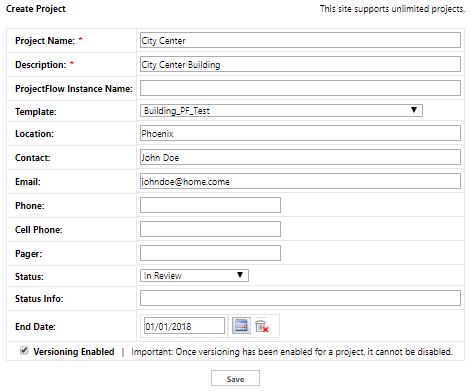Click the Create Project heading
471x391 pixels.
(36, 9)
